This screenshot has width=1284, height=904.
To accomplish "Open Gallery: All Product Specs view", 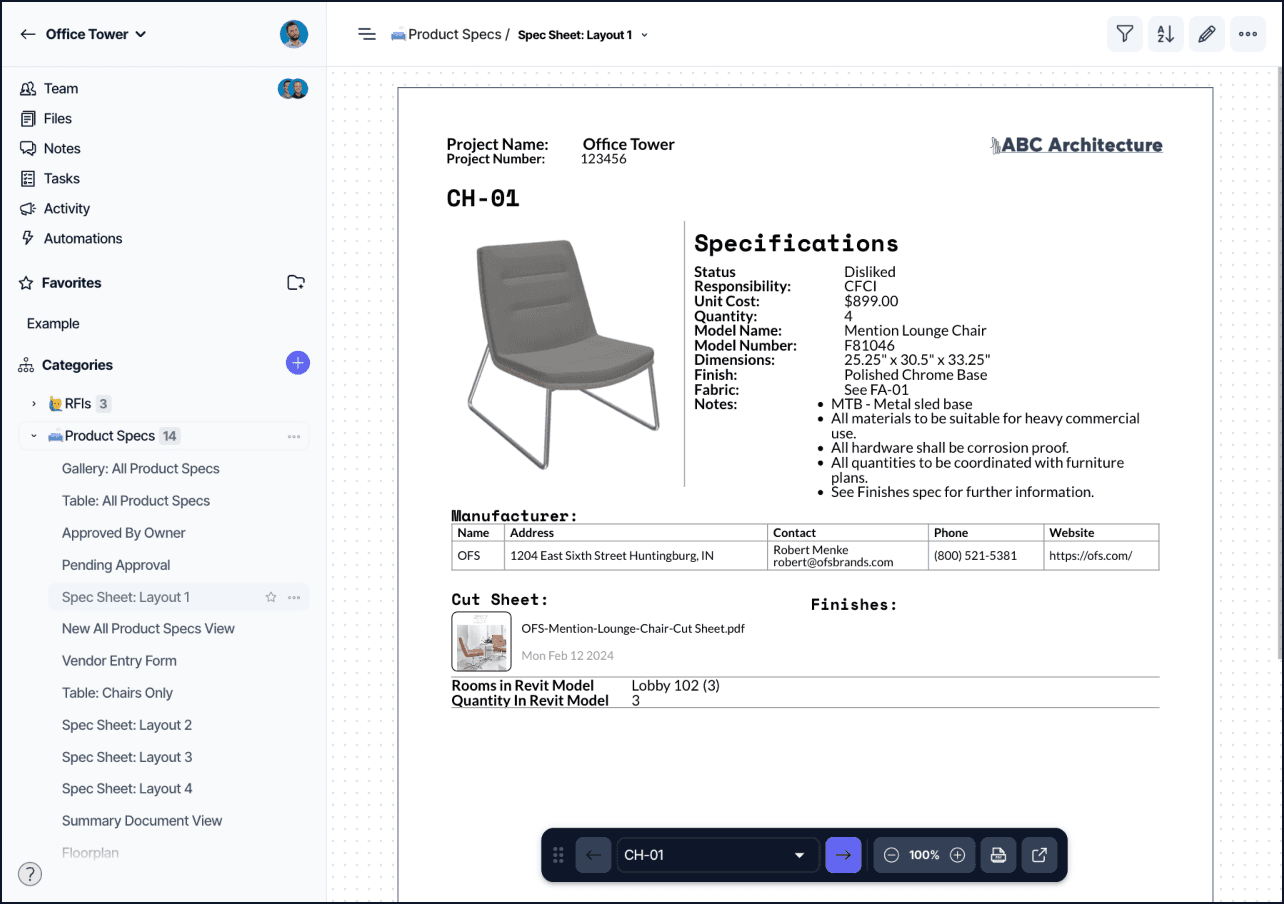I will coord(141,469).
